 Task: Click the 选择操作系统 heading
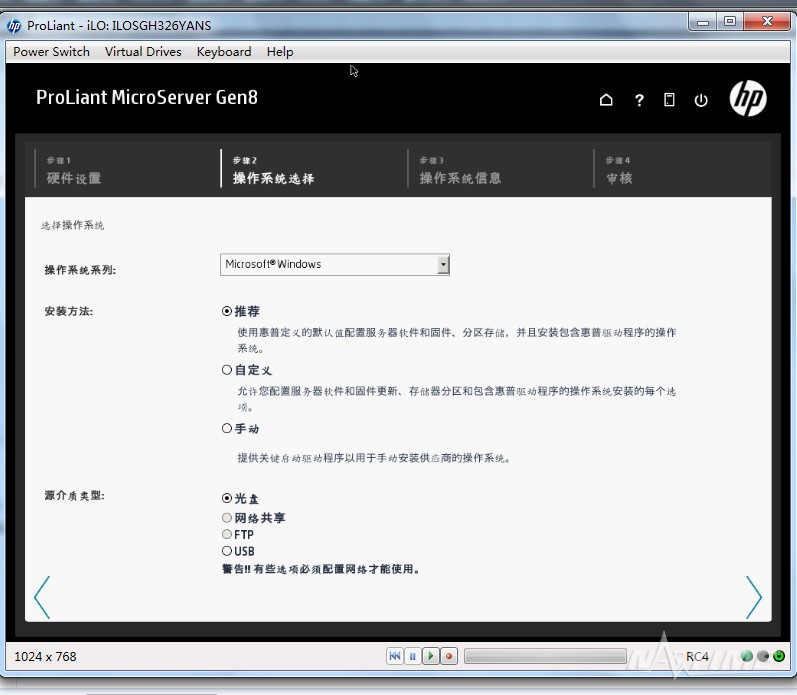tap(72, 225)
